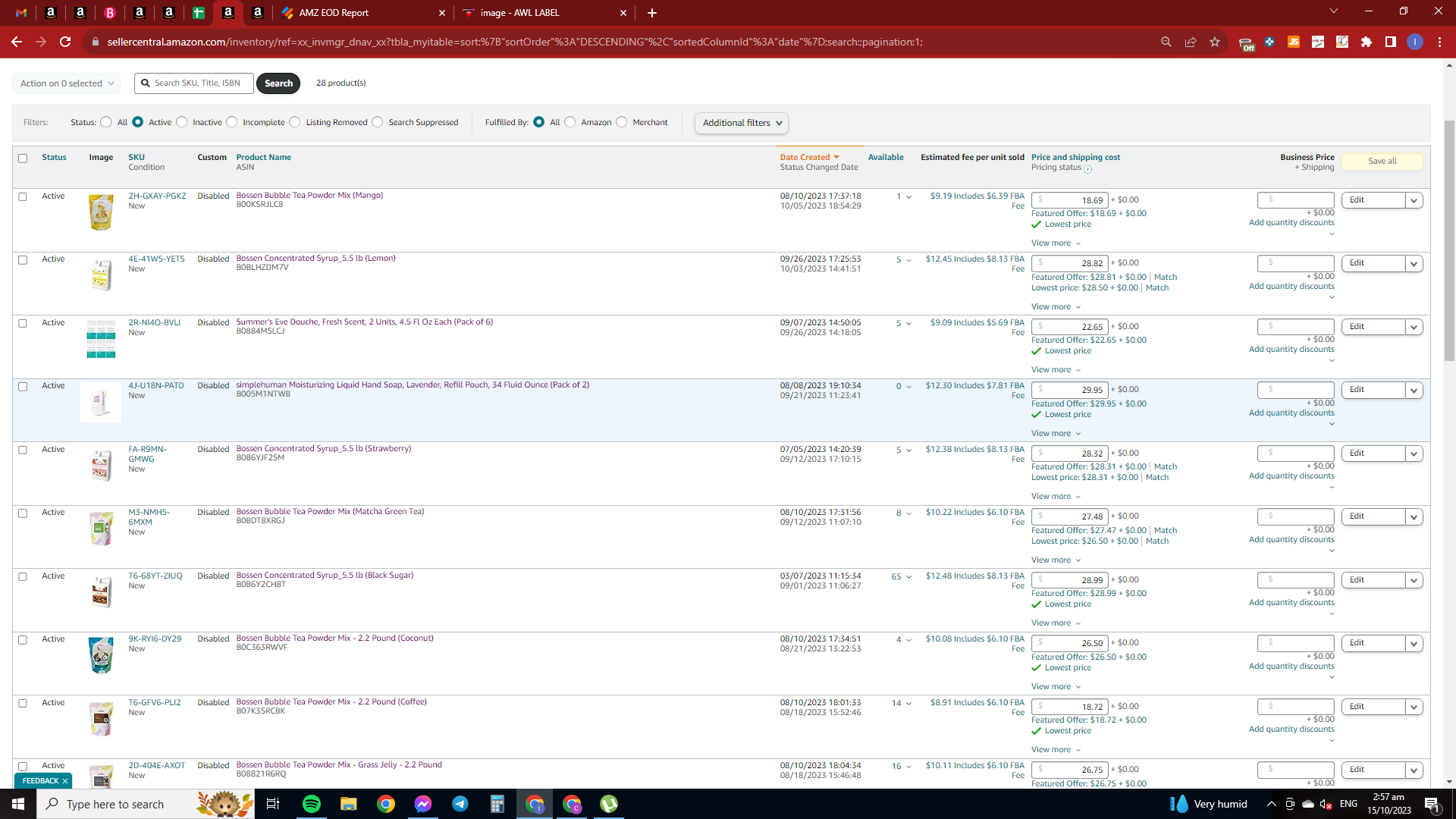
Task: Sort by the Status column header
Action: pyautogui.click(x=54, y=158)
